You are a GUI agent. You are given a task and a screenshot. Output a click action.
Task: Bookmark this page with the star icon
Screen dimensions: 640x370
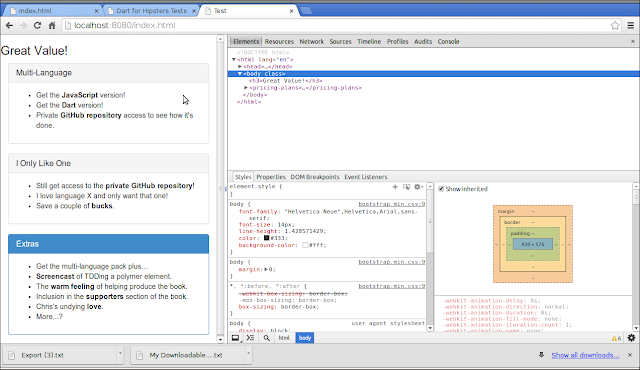(x=615, y=25)
